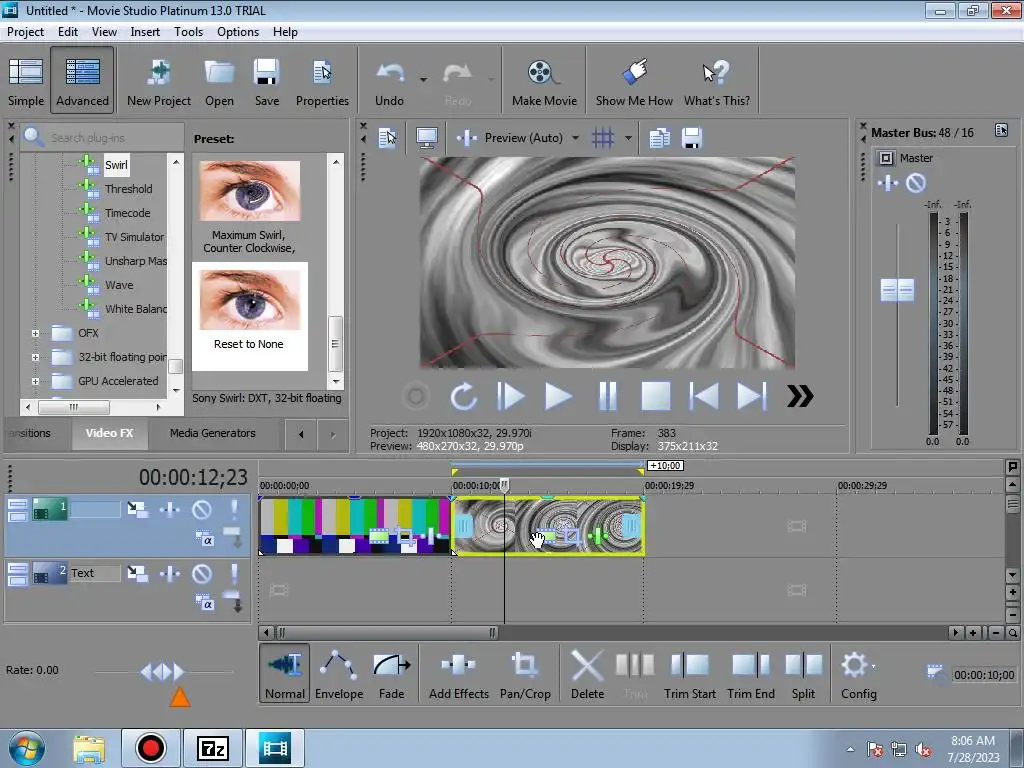This screenshot has width=1024, height=768.
Task: Expand the OFX folder in plug-in tree
Action: point(35,333)
